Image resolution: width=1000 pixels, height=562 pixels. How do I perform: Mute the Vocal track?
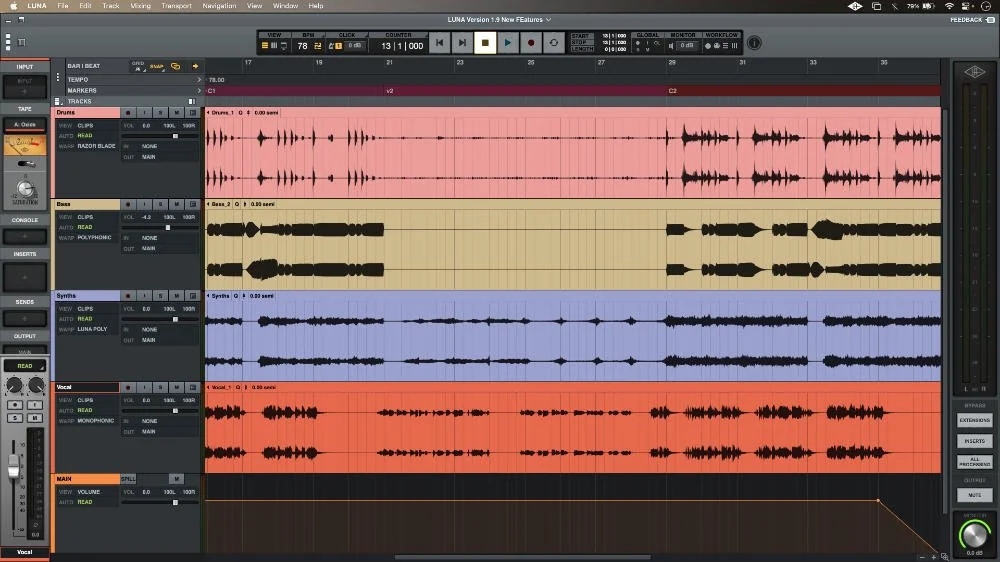pos(177,387)
